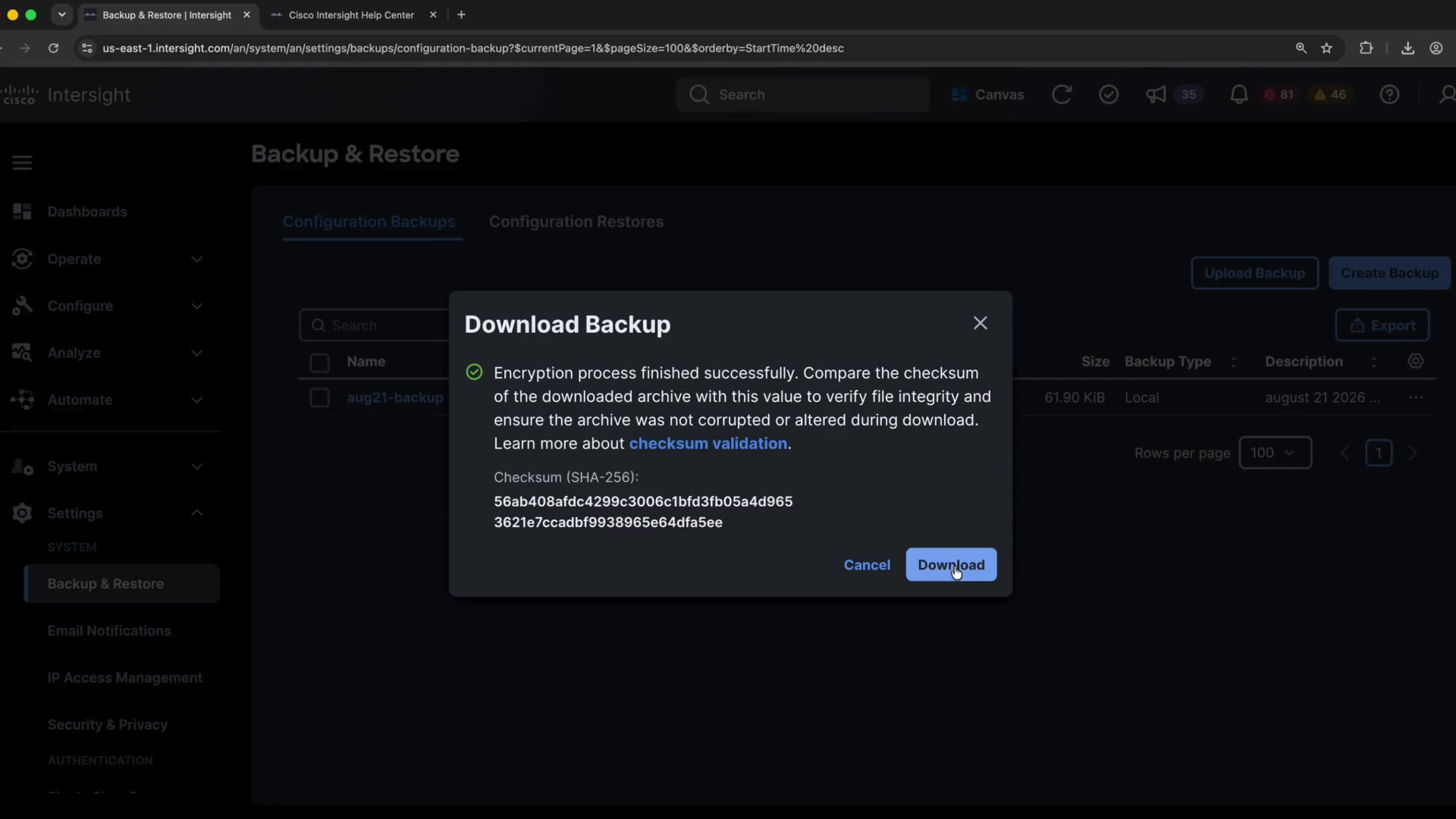Toggle the select-all checkbox in header
1456x819 pixels.
(319, 362)
